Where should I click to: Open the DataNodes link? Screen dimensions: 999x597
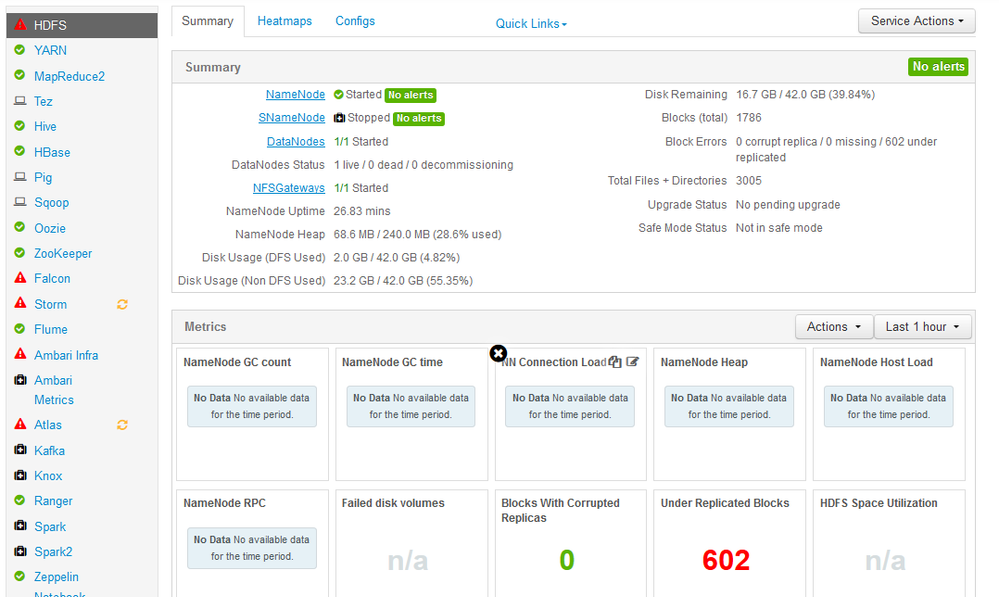(x=296, y=141)
